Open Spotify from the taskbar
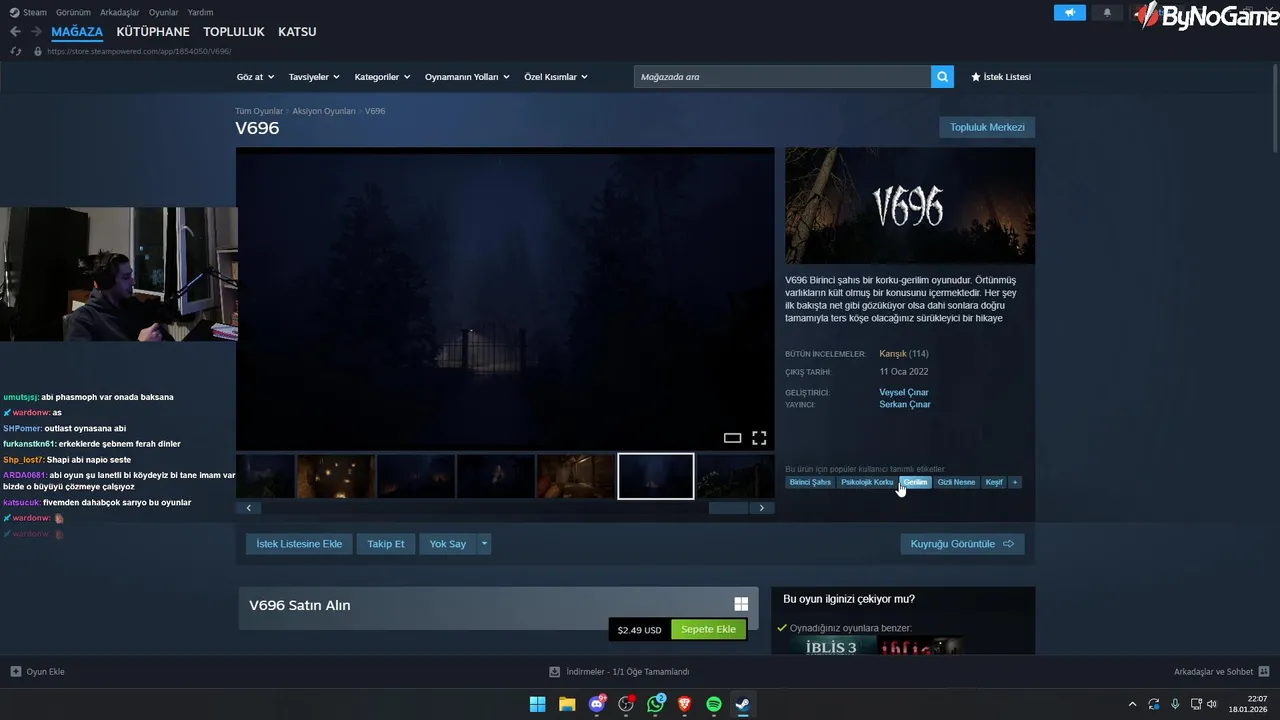 click(714, 704)
